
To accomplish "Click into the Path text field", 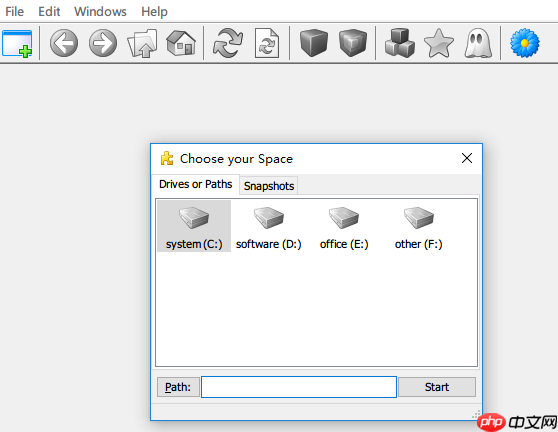I will [299, 387].
